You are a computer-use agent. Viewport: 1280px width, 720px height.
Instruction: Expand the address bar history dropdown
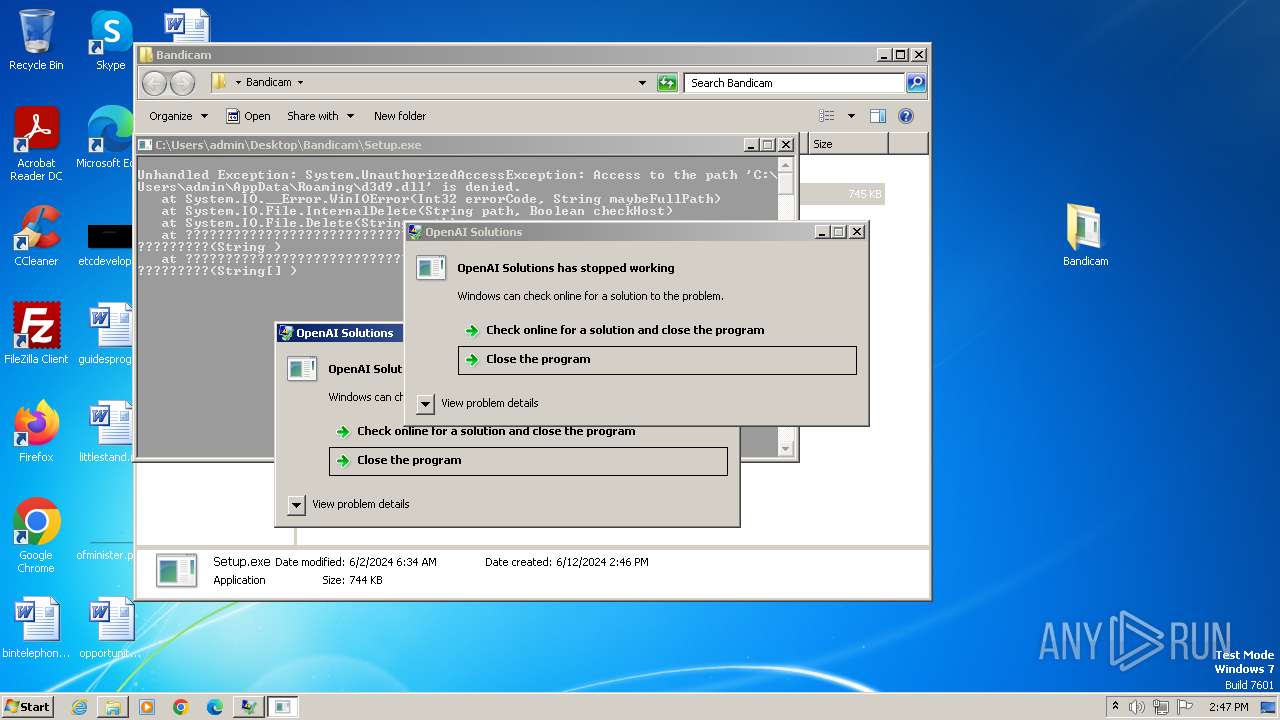coord(642,83)
